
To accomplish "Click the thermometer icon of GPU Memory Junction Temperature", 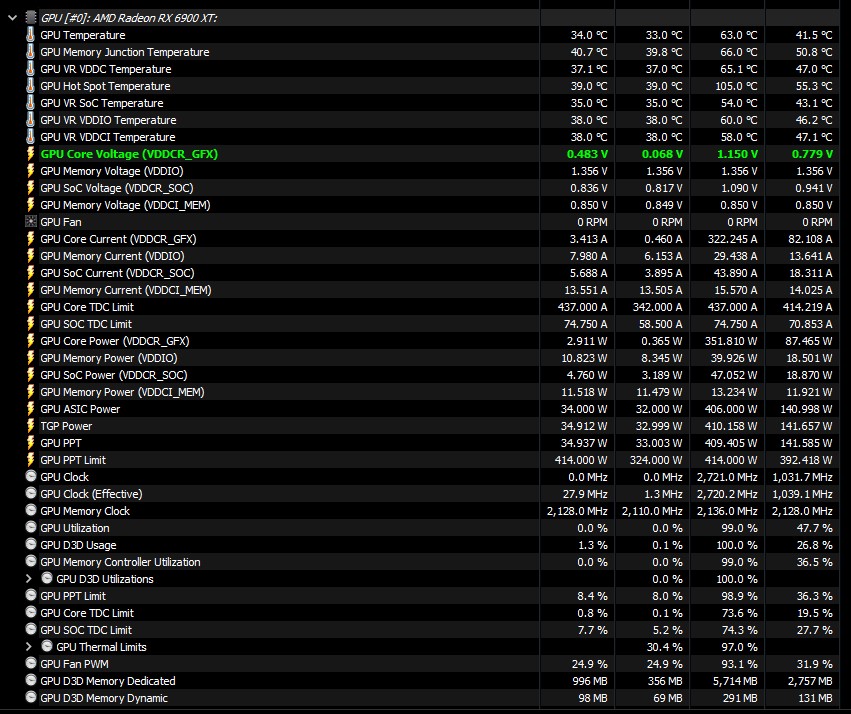I will pyautogui.click(x=30, y=52).
